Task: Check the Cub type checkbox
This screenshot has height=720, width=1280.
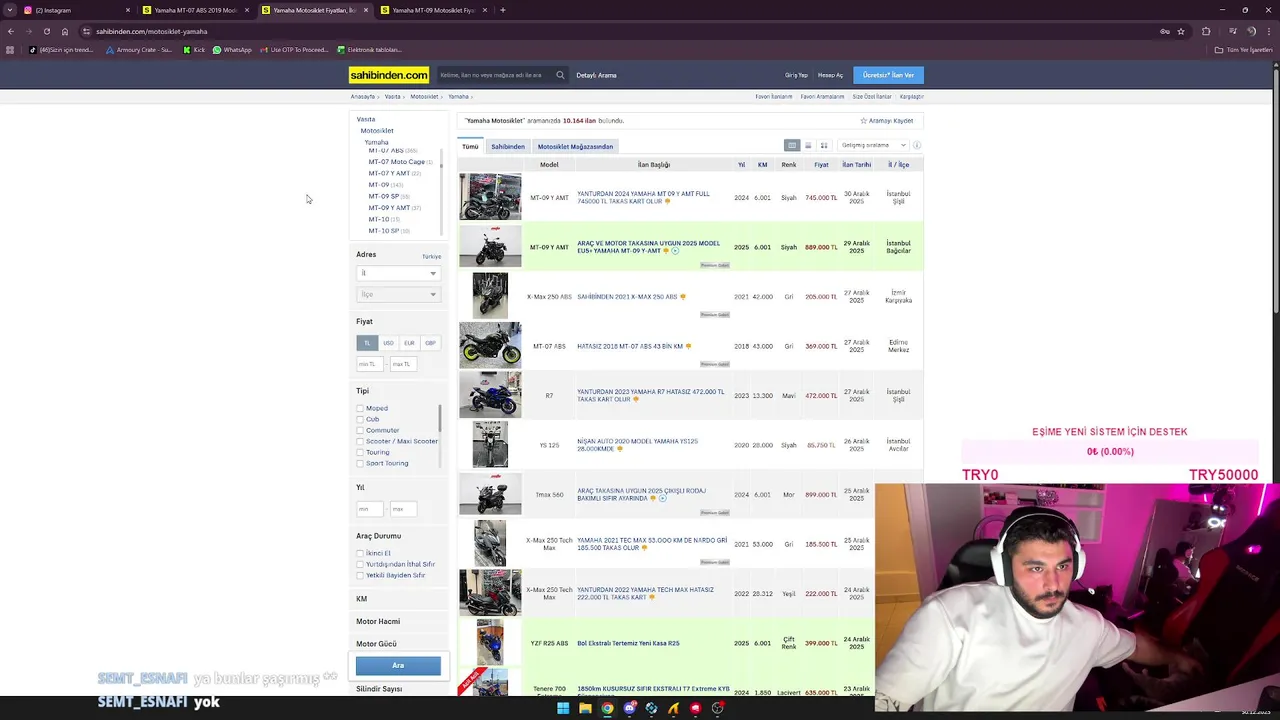Action: point(360,419)
